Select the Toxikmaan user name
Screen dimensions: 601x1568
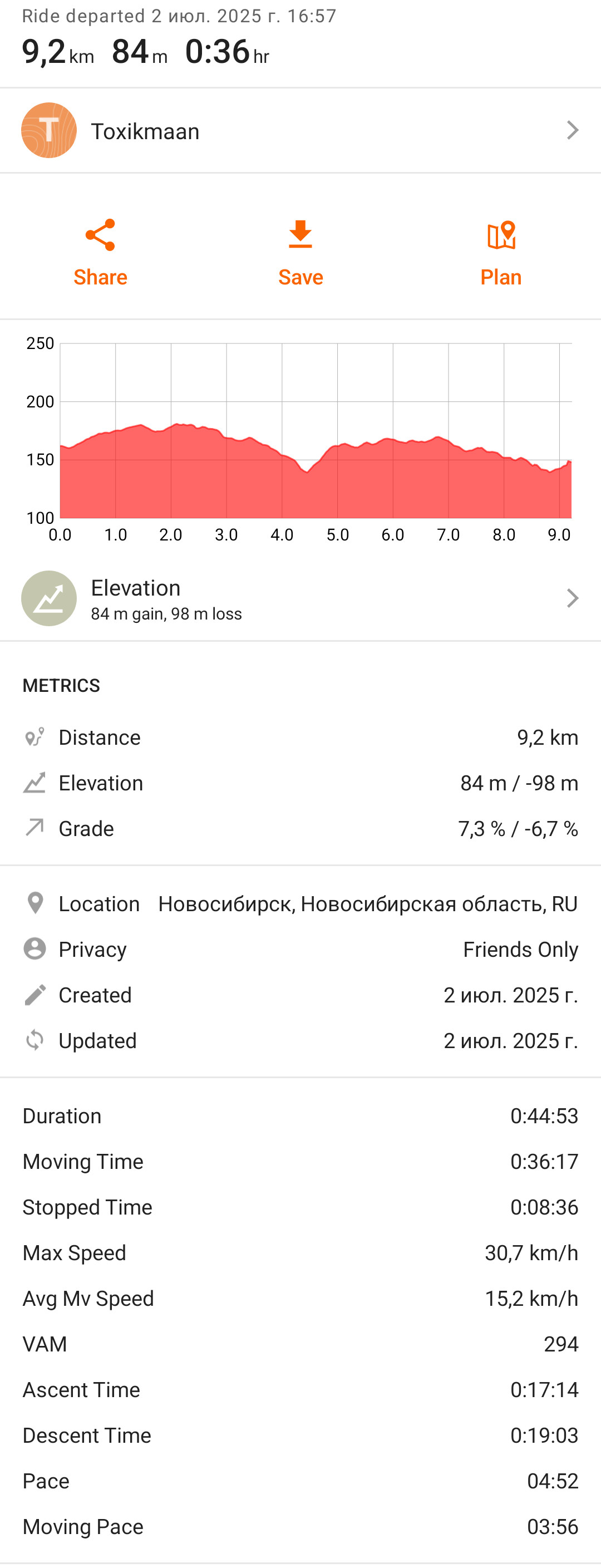click(145, 131)
